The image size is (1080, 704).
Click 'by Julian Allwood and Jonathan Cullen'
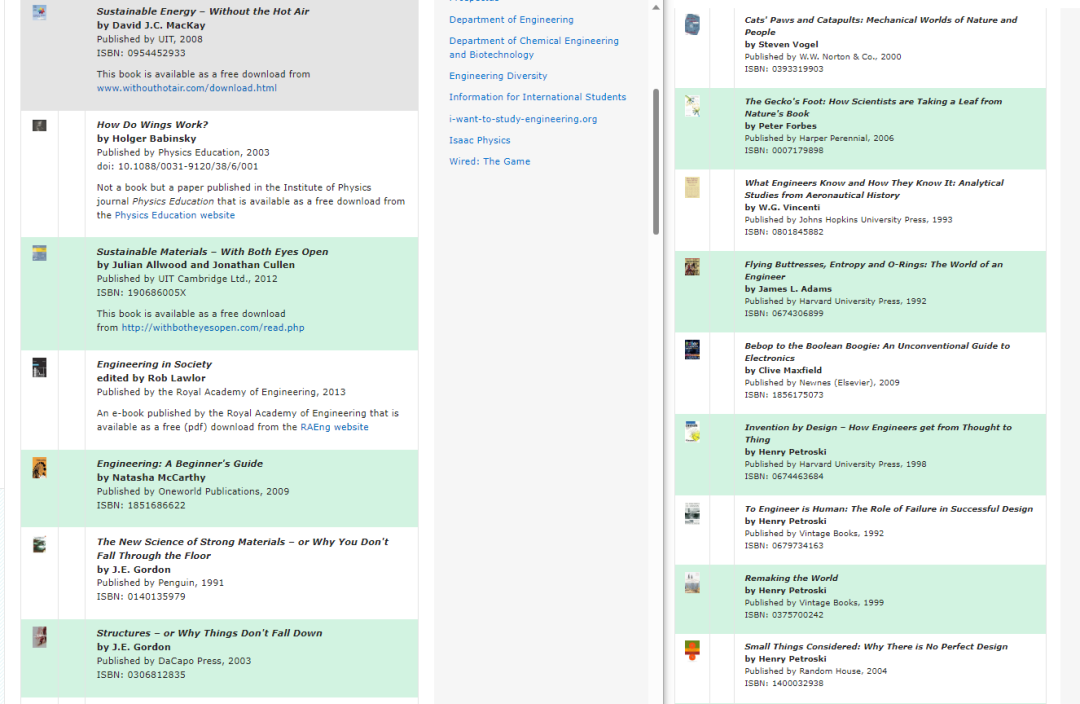196,265
